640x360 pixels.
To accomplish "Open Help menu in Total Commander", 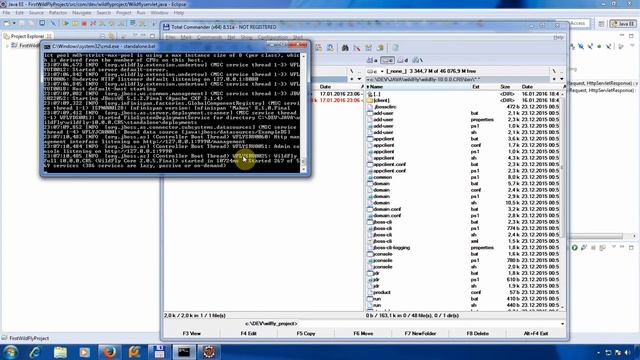I will pos(558,37).
